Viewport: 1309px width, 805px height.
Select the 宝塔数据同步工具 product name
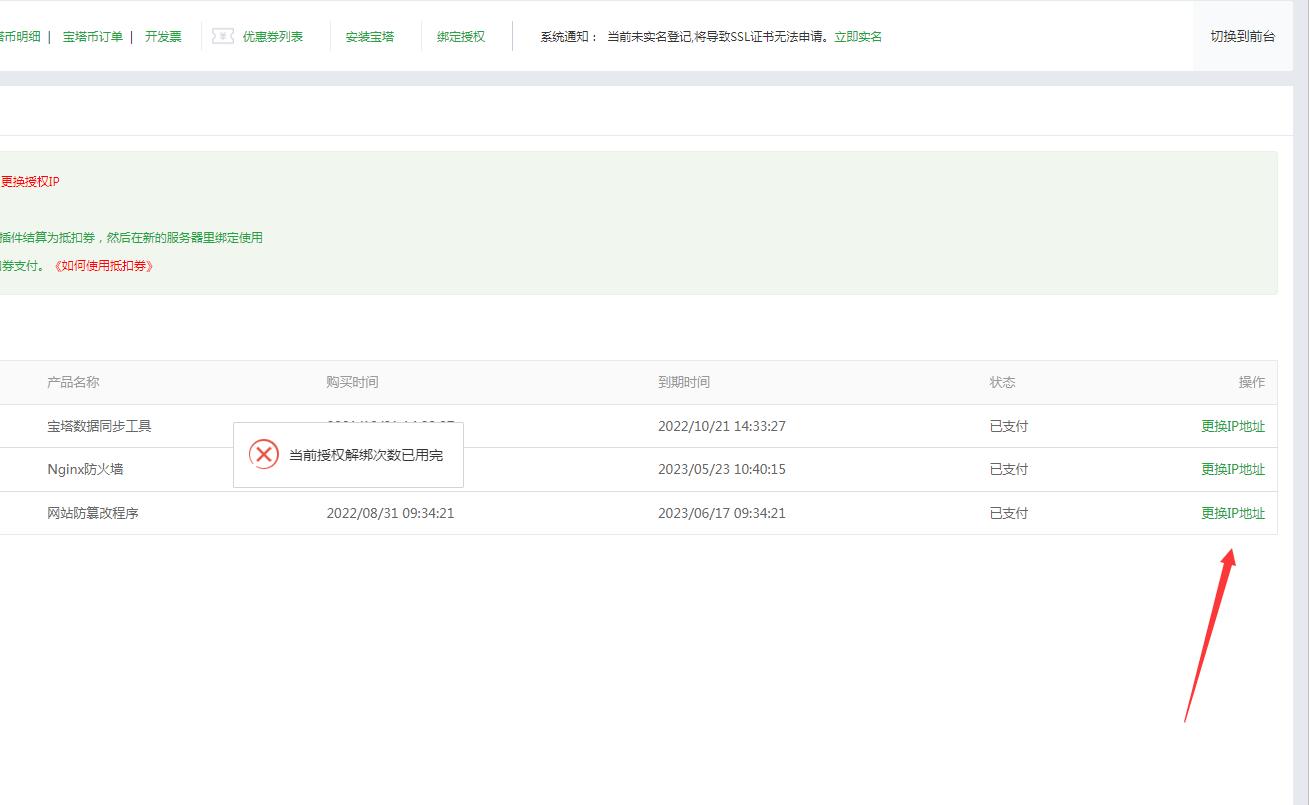pos(100,426)
